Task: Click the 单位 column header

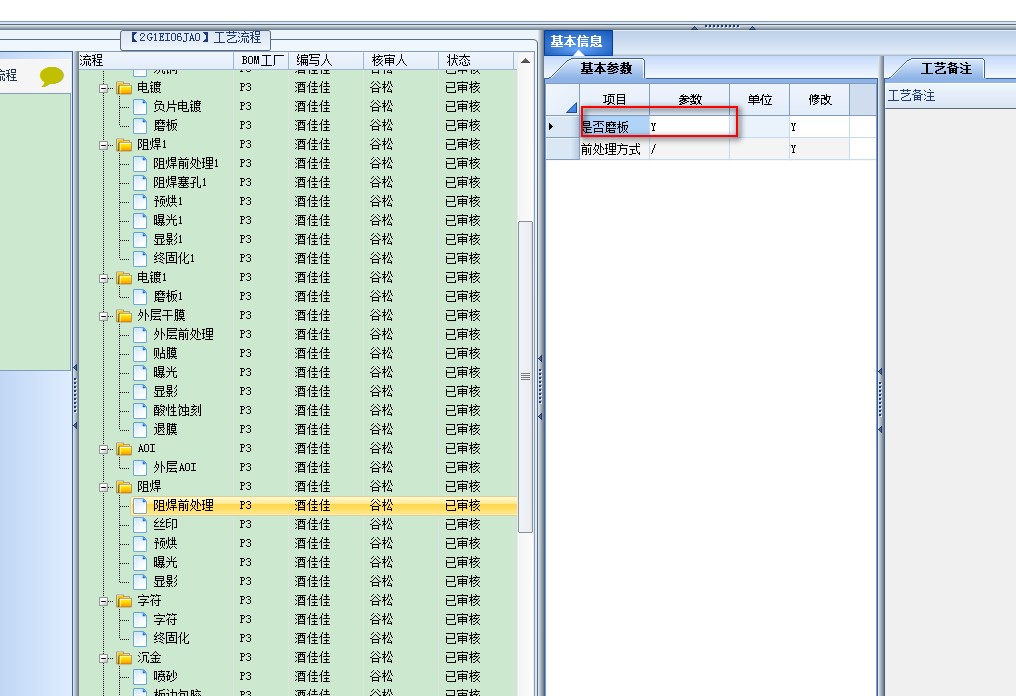Action: click(759, 100)
